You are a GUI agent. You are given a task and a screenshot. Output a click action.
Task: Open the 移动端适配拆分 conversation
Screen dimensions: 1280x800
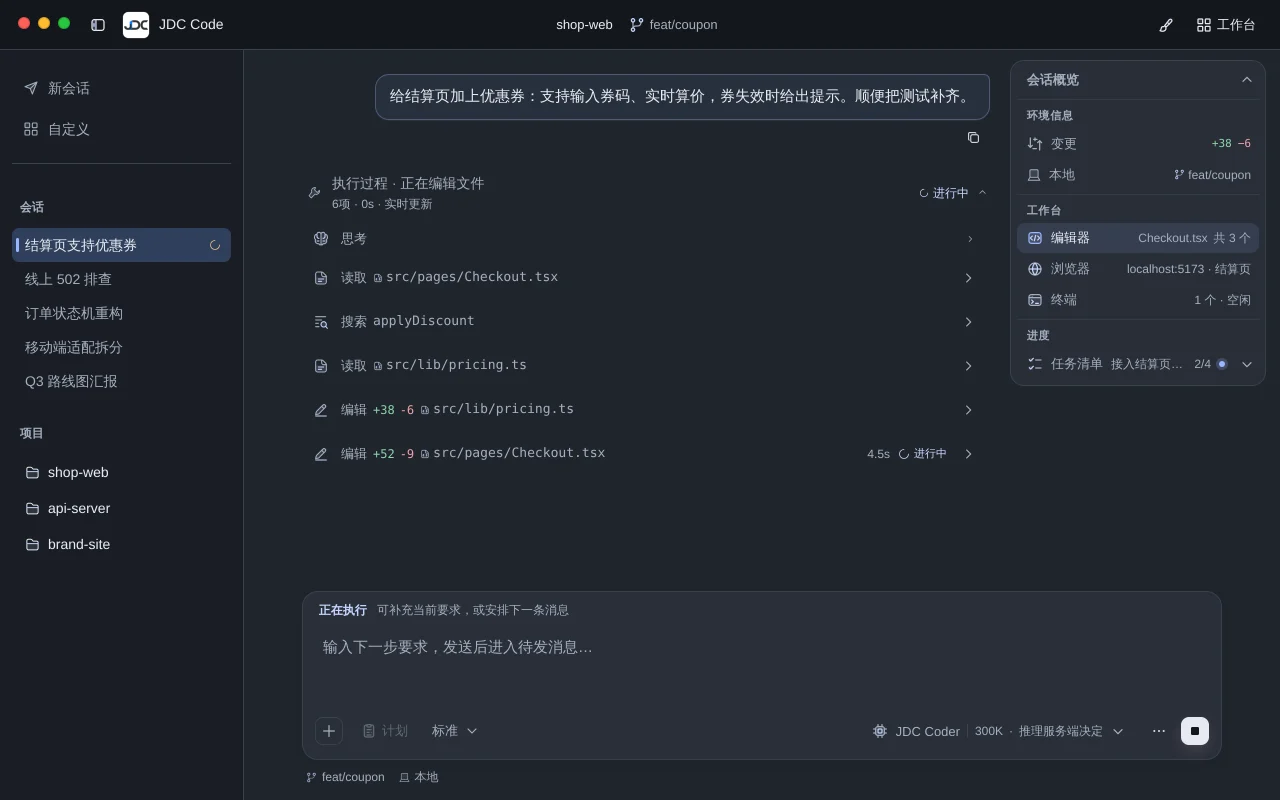[x=121, y=347]
